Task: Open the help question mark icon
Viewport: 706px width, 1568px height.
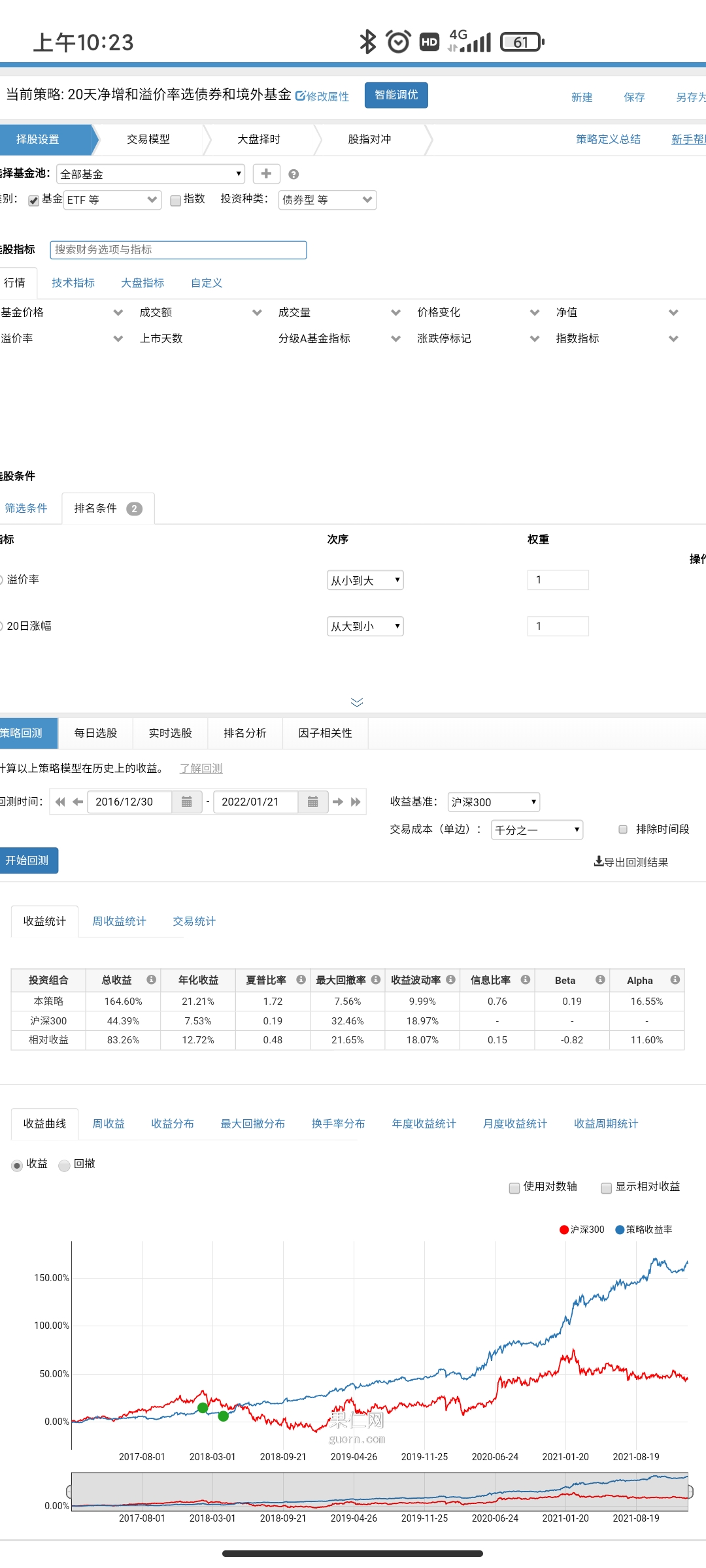Action: pyautogui.click(x=294, y=174)
